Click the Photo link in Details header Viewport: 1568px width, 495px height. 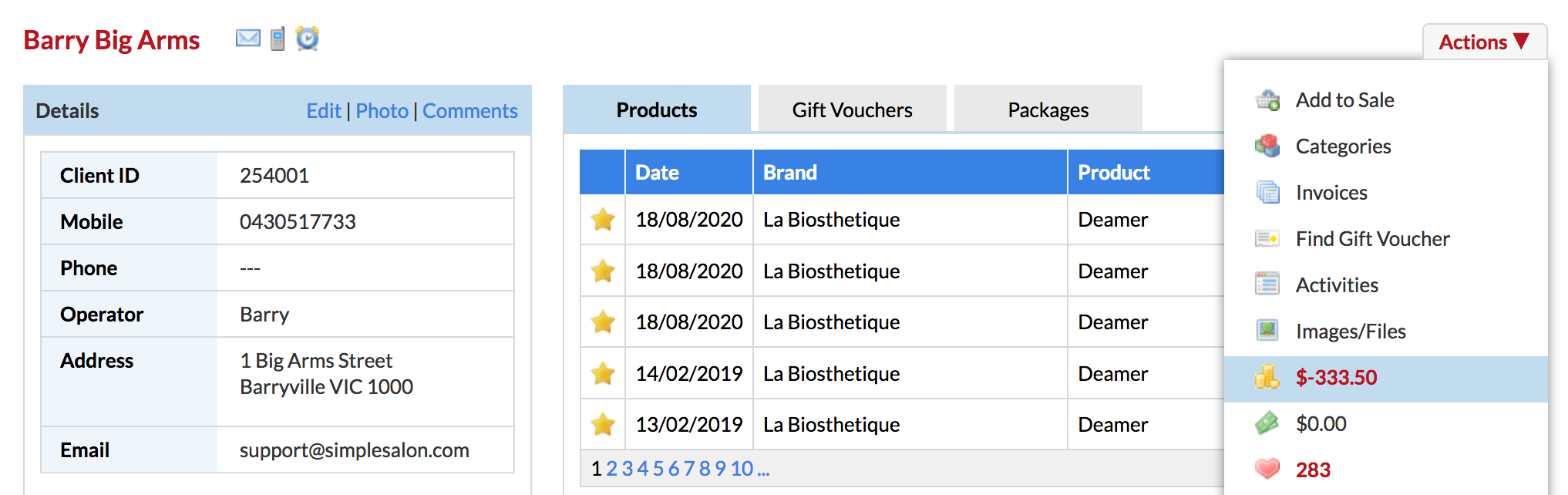click(x=382, y=111)
